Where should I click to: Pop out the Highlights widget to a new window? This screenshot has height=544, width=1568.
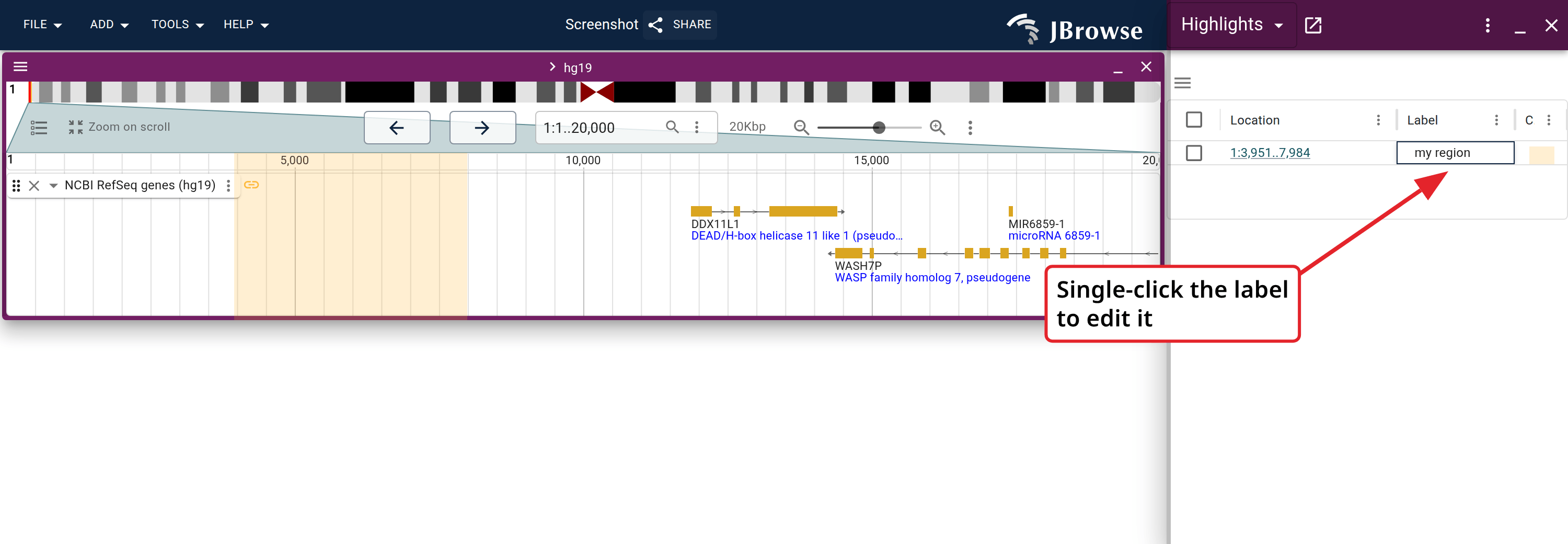tap(1313, 25)
